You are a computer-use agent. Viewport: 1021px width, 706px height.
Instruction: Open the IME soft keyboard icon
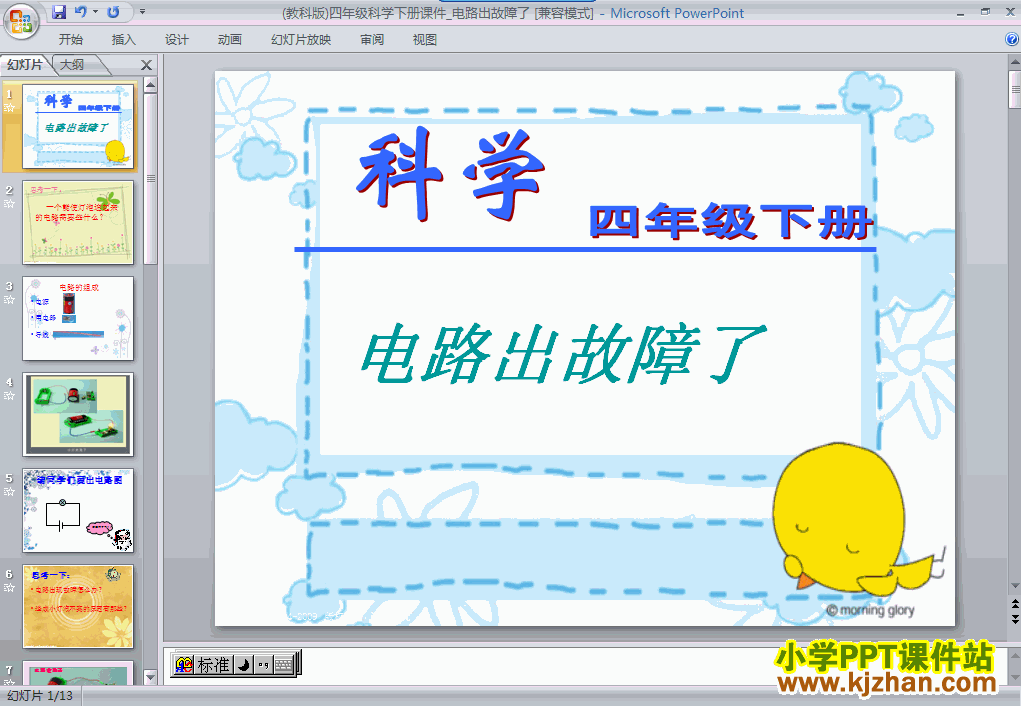pyautogui.click(x=284, y=664)
